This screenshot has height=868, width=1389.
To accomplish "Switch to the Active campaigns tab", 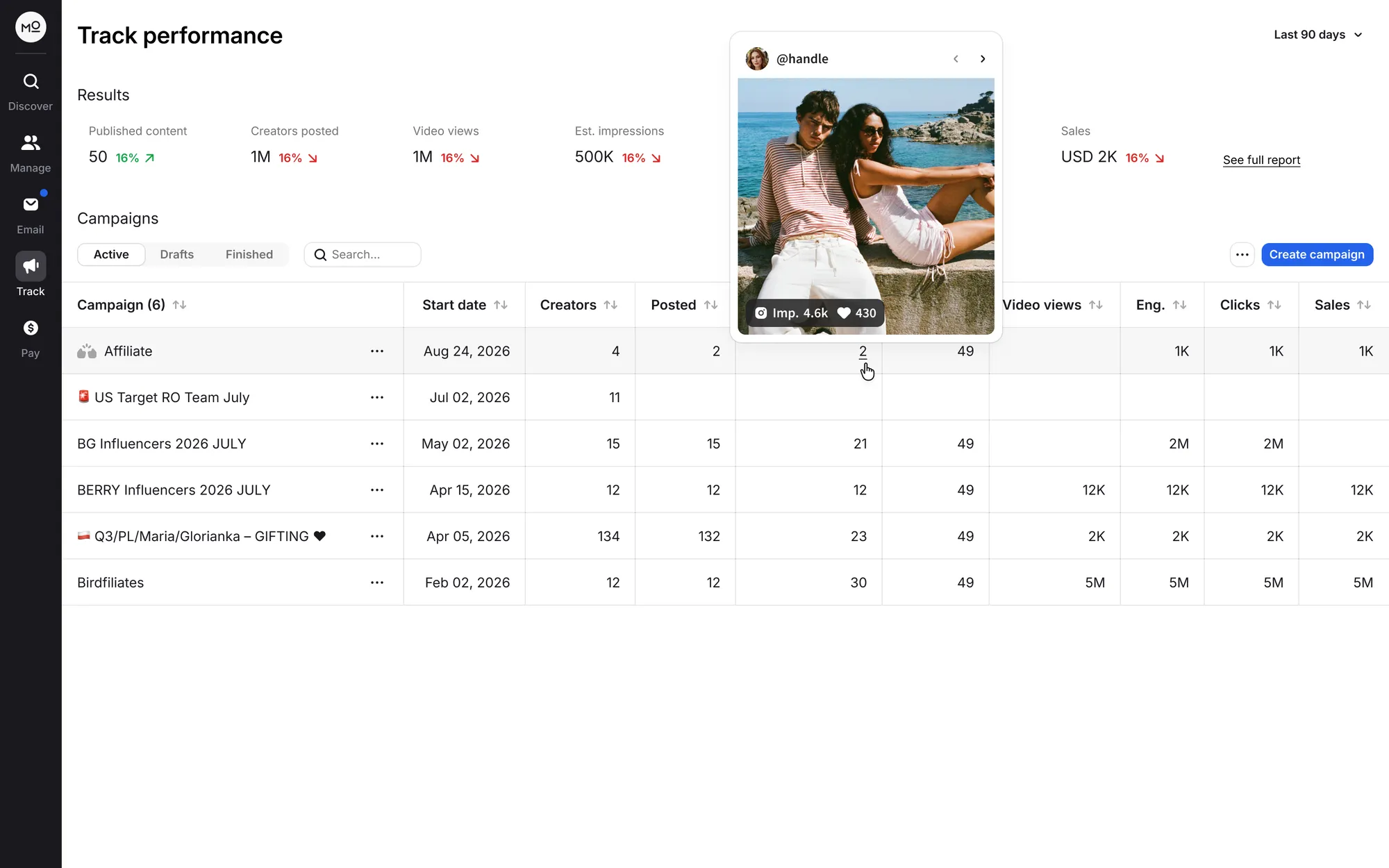I will click(111, 255).
